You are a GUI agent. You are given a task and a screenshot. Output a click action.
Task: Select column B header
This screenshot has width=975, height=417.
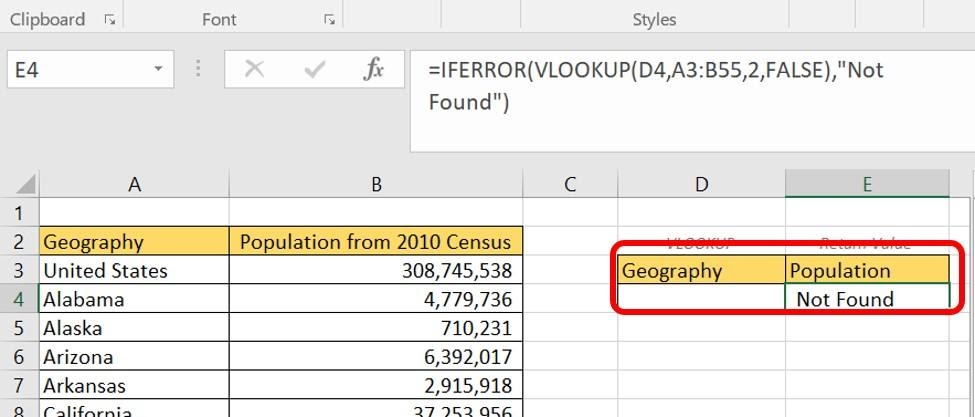pos(376,184)
